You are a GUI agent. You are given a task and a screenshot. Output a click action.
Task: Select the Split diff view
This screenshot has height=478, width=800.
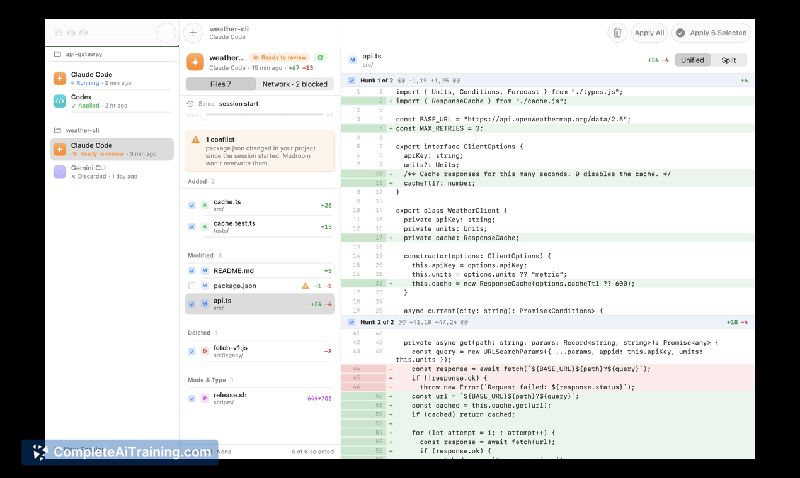tap(728, 60)
